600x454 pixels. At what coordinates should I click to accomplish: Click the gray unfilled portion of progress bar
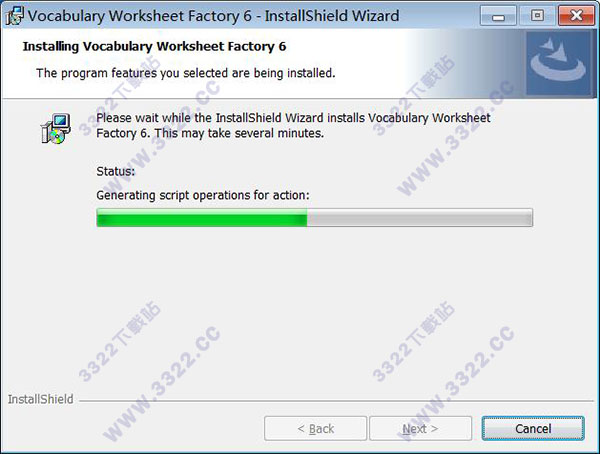pos(419,218)
